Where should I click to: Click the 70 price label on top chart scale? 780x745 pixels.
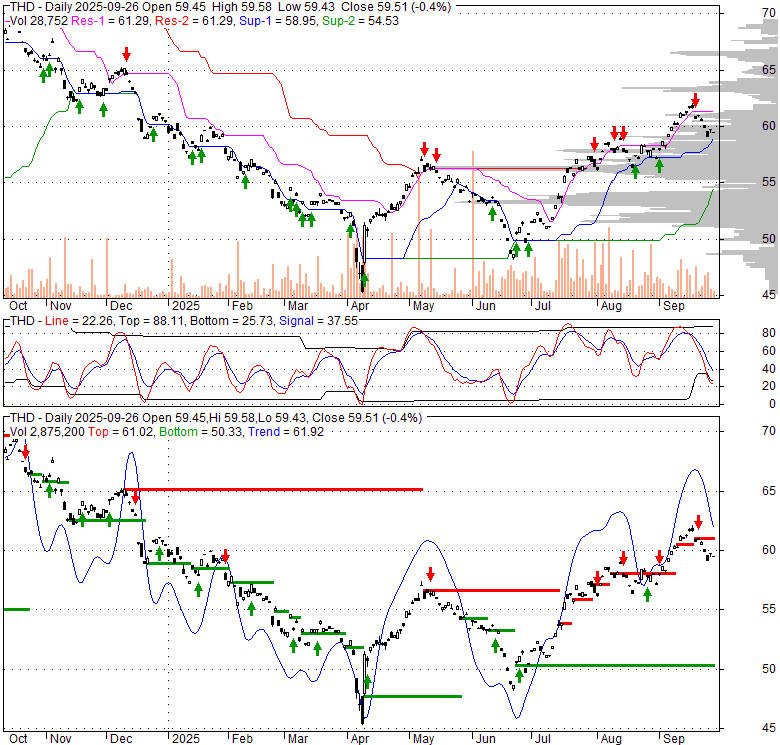coord(769,13)
